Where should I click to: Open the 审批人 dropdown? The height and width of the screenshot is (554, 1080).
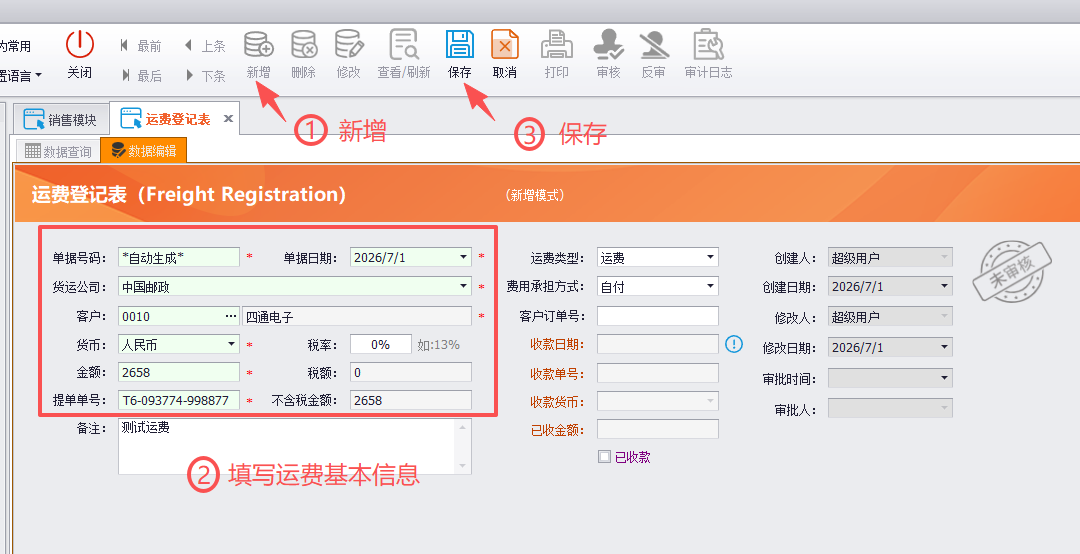944,408
